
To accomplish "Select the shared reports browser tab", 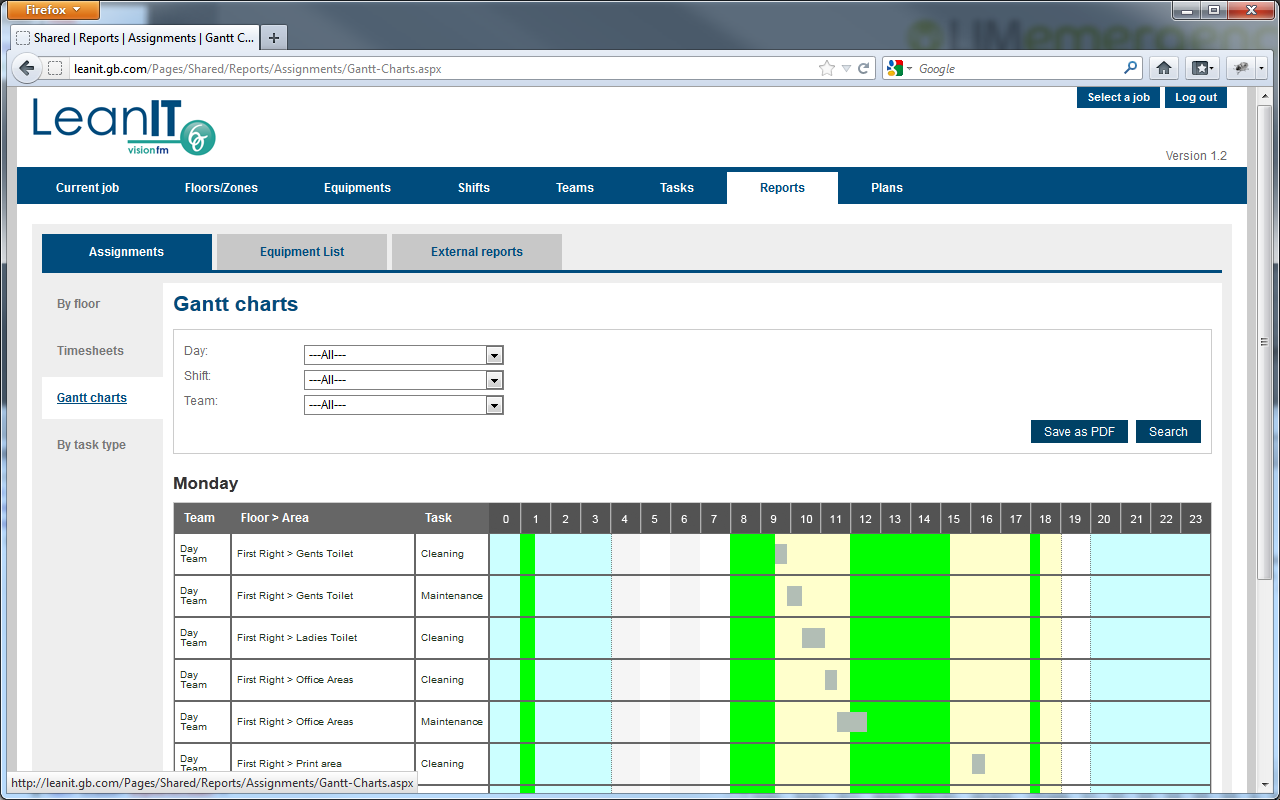I will [135, 38].
